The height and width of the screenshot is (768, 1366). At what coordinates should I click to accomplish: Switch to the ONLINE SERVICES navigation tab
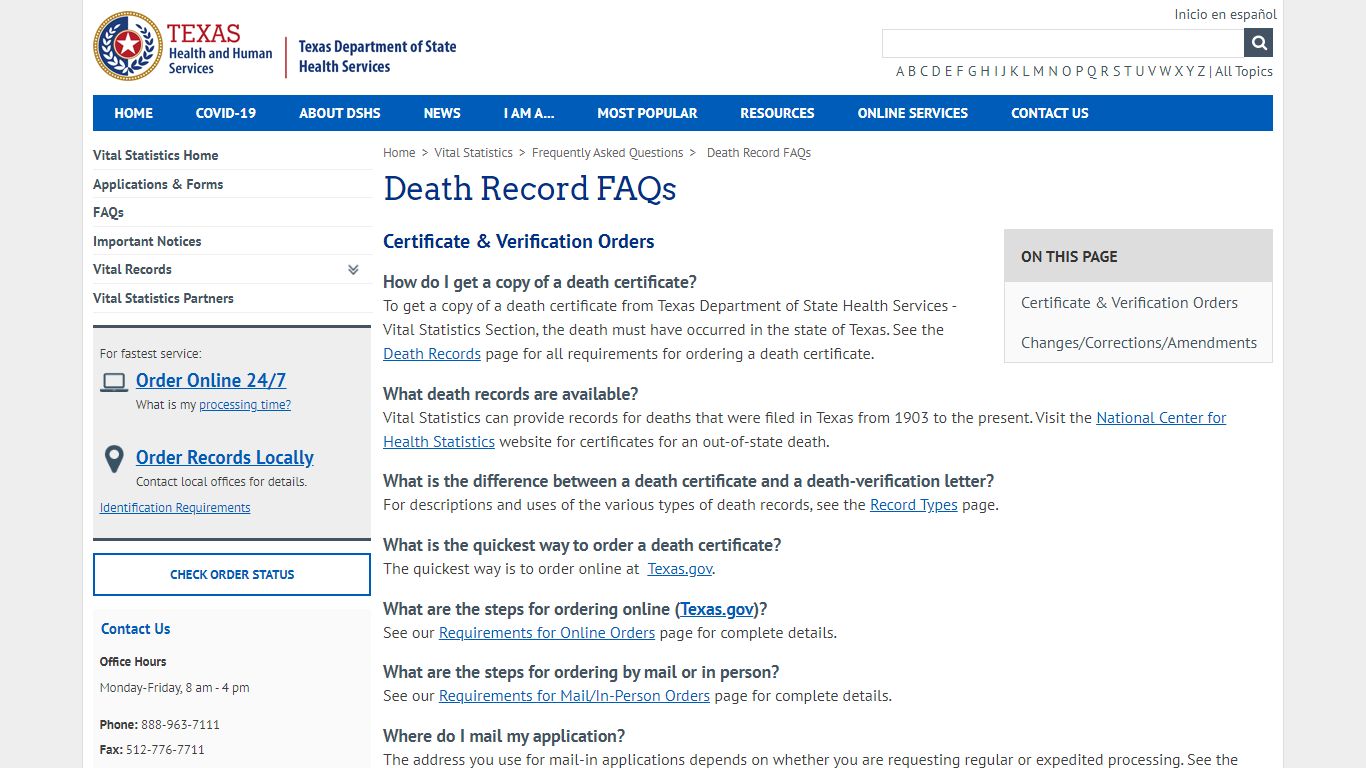point(912,113)
